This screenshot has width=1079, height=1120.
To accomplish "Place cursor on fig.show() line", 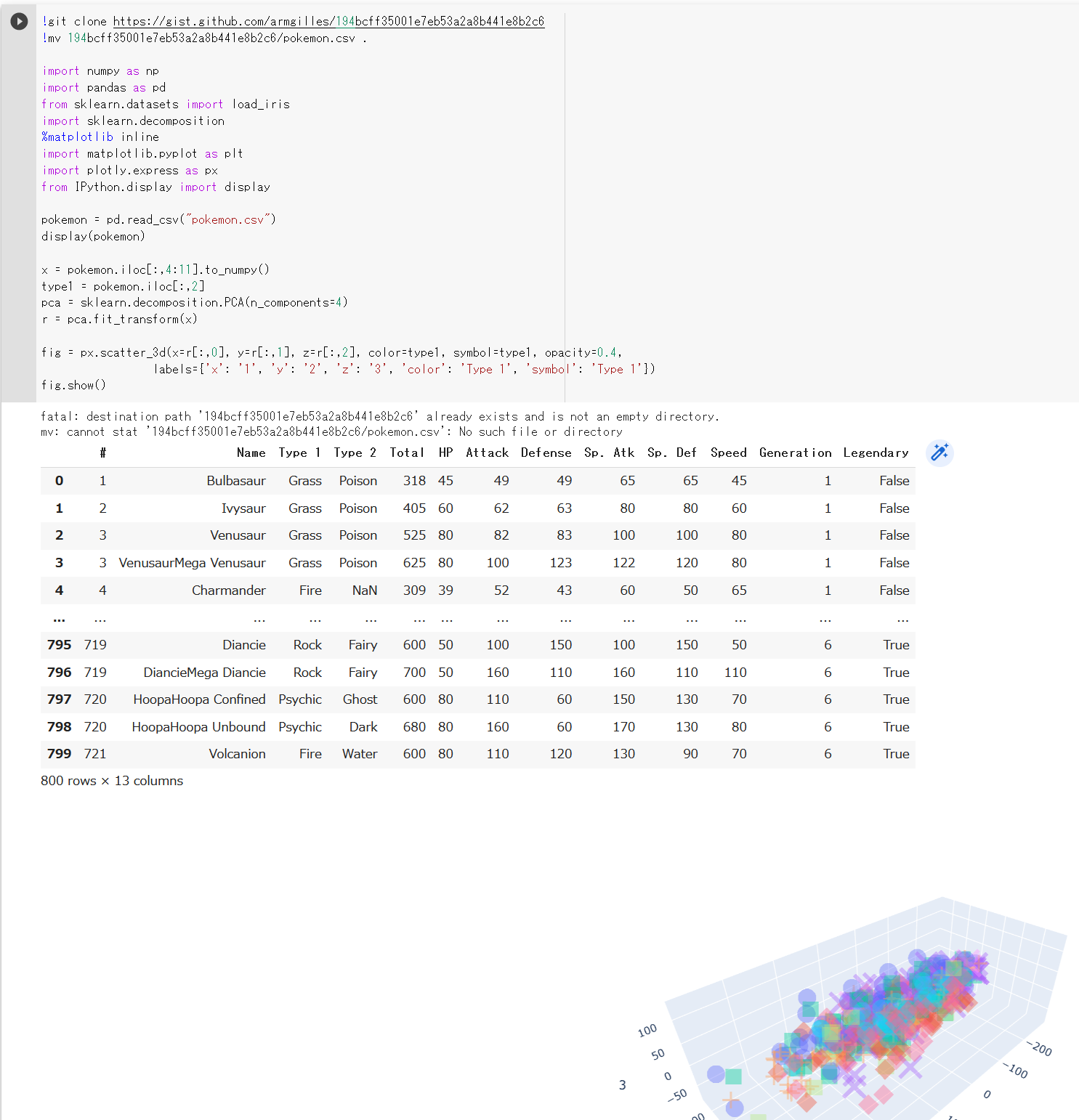I will 73,385.
